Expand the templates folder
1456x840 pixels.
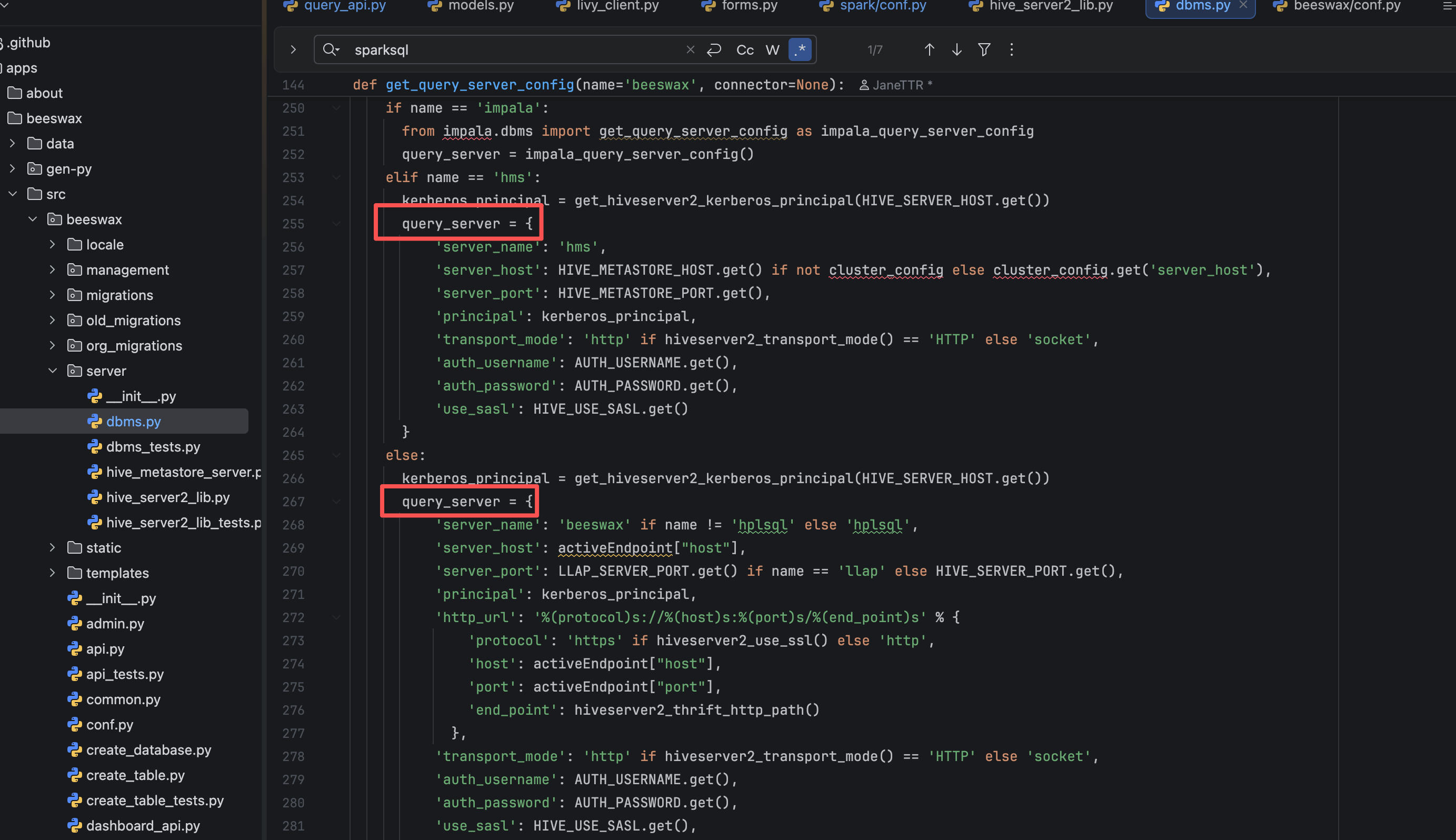pos(53,573)
